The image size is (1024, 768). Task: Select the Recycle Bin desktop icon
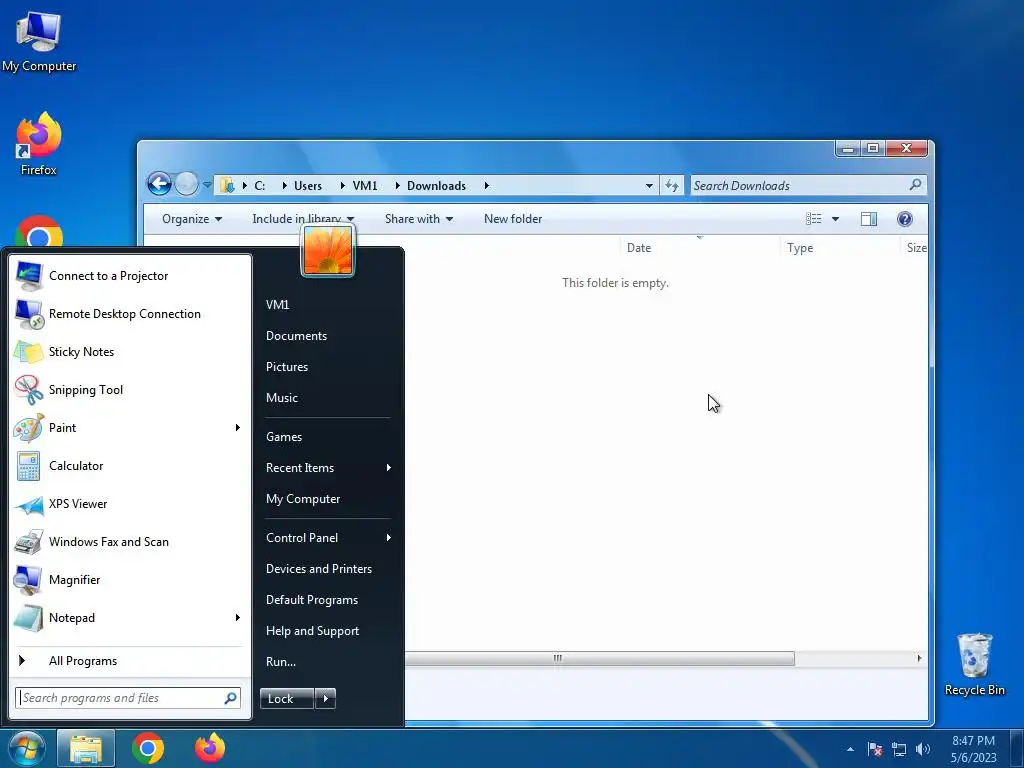(x=974, y=665)
